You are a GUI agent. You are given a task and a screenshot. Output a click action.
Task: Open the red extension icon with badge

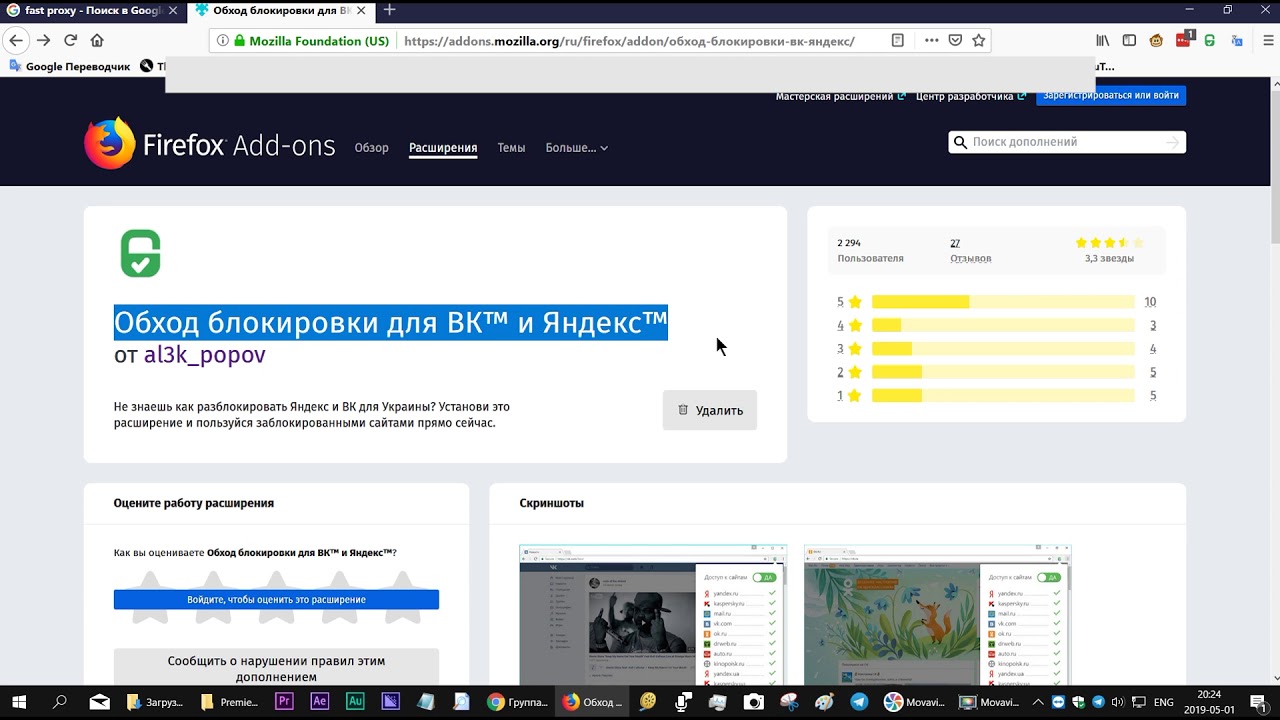point(1184,40)
